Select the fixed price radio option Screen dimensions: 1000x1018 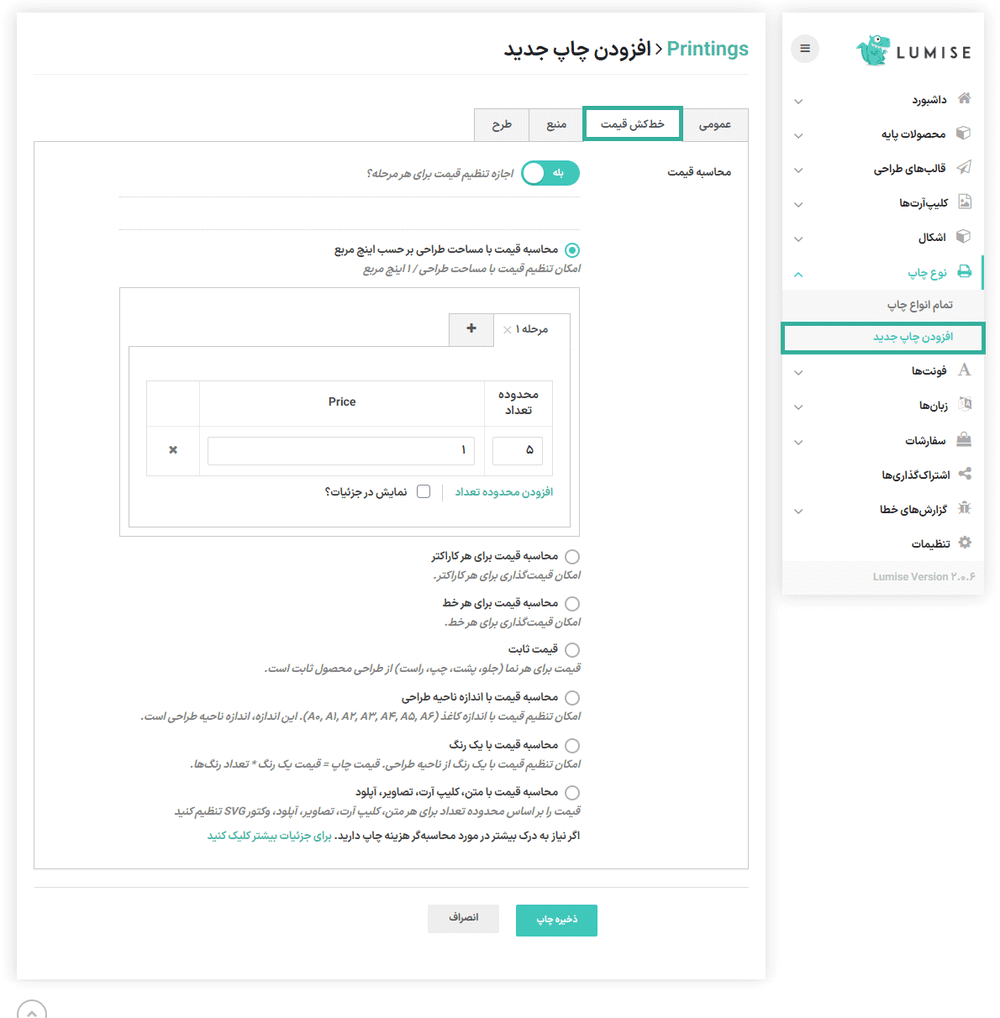coord(572,650)
